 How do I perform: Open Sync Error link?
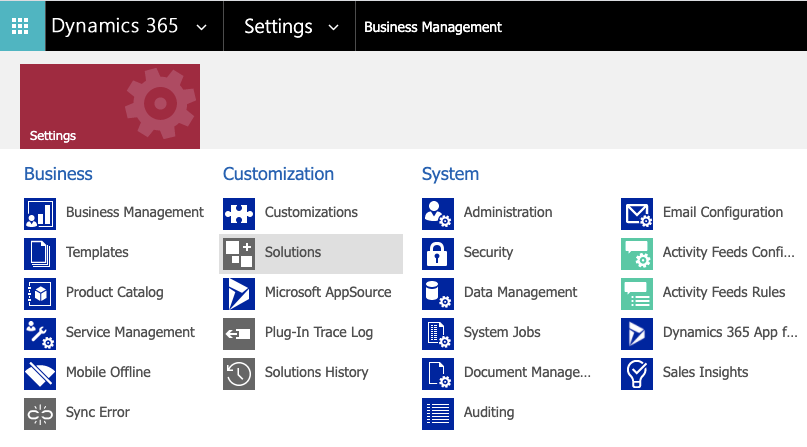[x=98, y=412]
